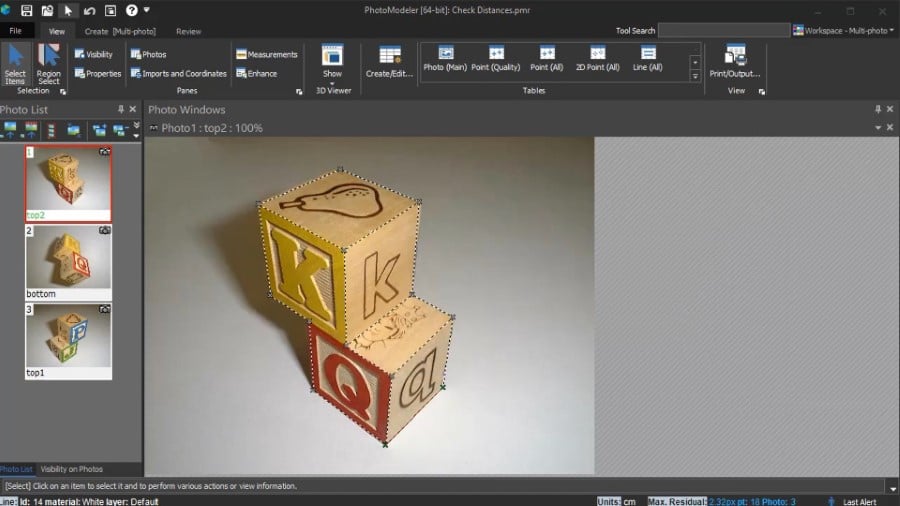The width and height of the screenshot is (900, 506).
Task: Open the Line (All) table
Action: [x=647, y=58]
